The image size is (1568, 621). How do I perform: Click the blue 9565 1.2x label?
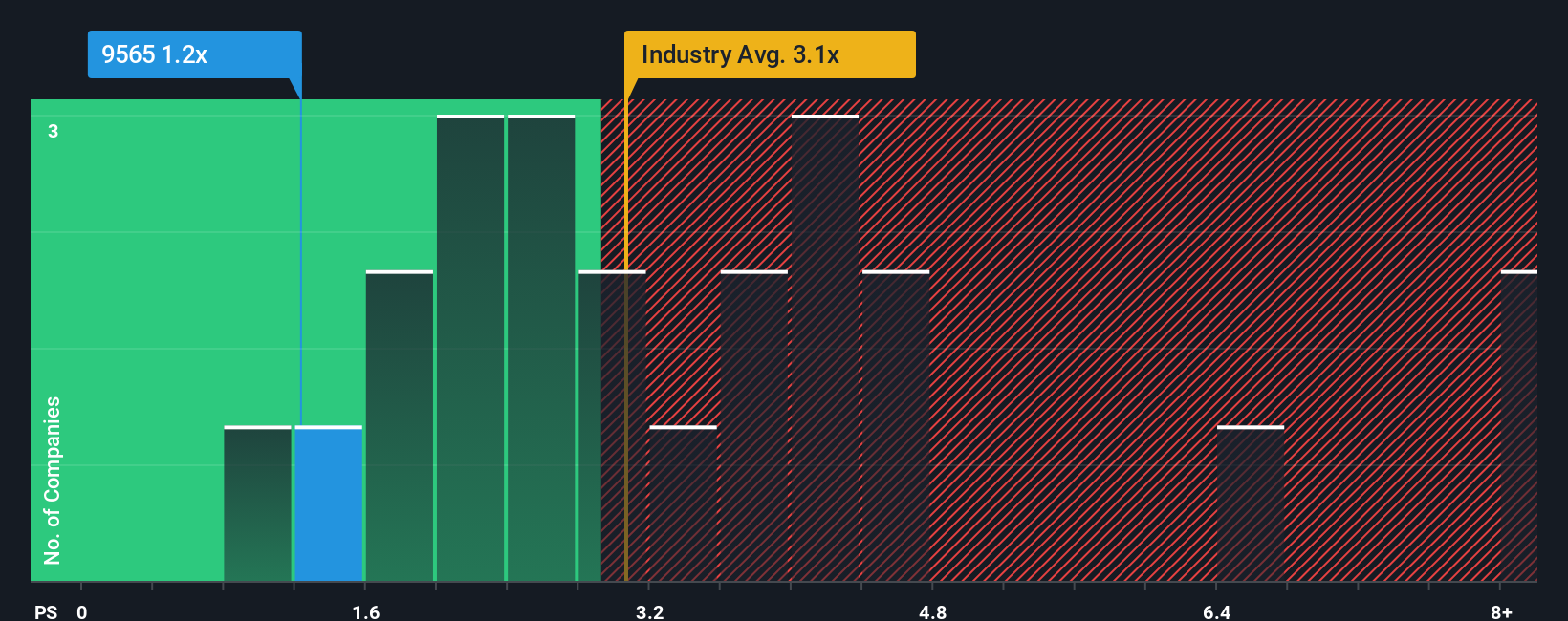point(195,54)
